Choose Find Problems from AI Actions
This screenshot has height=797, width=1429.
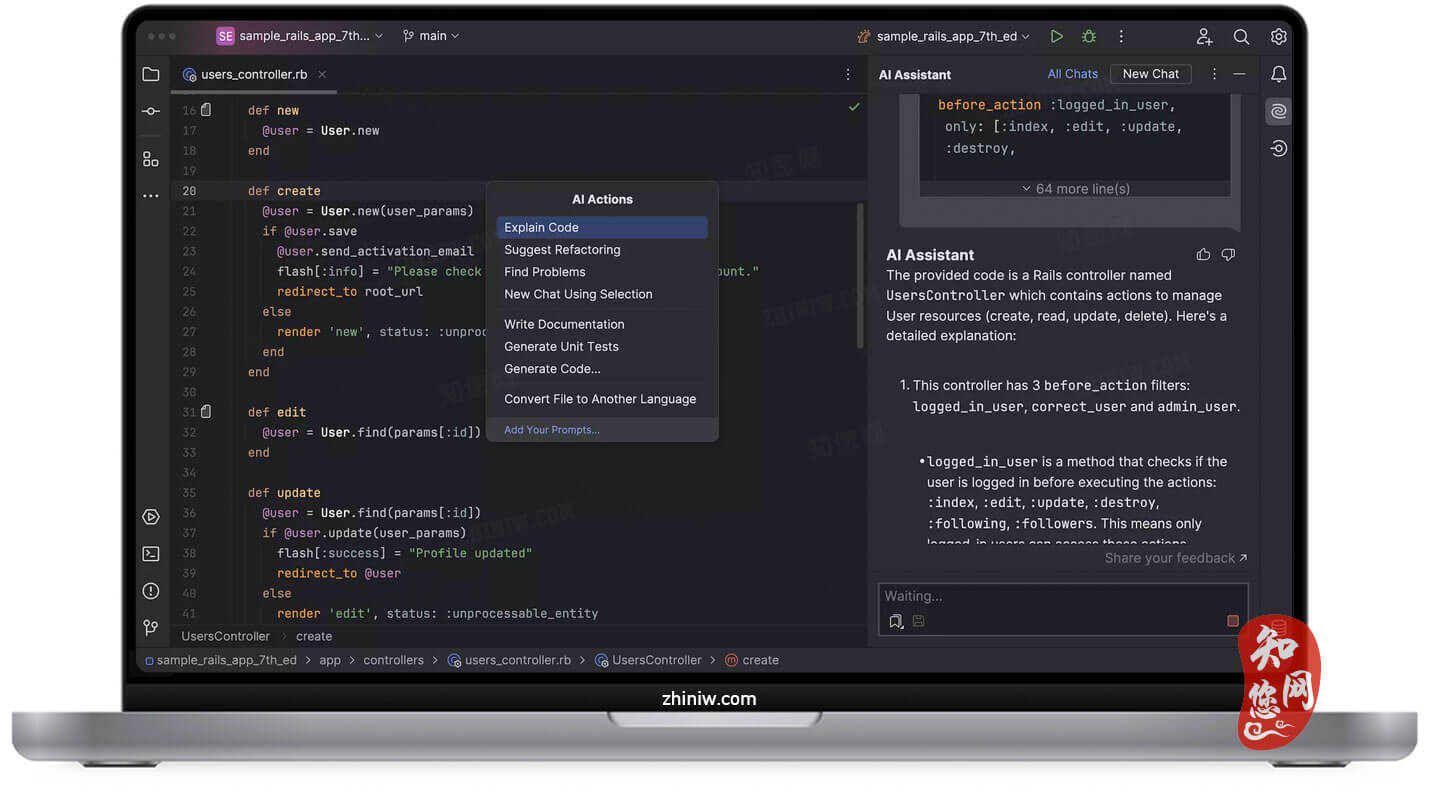click(602, 272)
